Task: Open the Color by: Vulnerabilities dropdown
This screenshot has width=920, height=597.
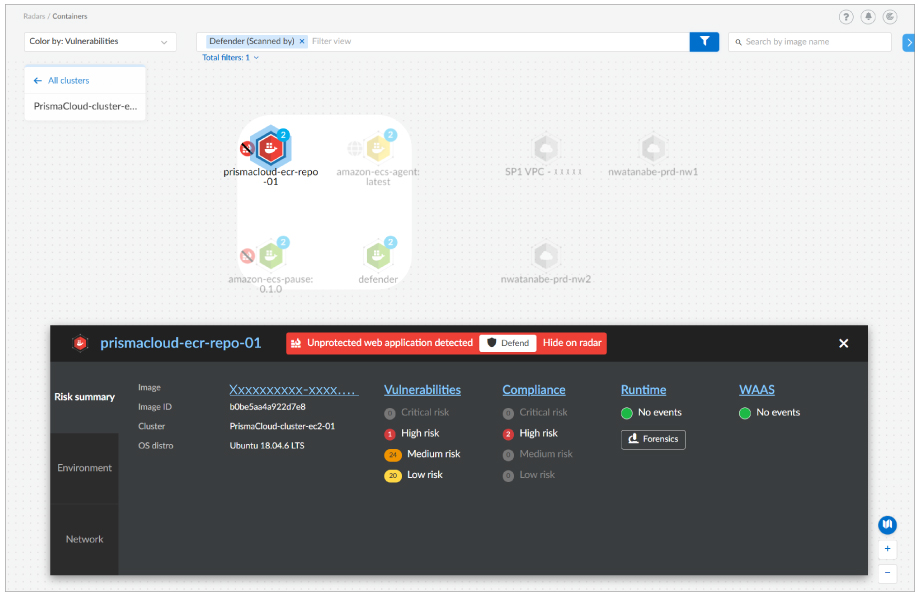Action: (100, 42)
